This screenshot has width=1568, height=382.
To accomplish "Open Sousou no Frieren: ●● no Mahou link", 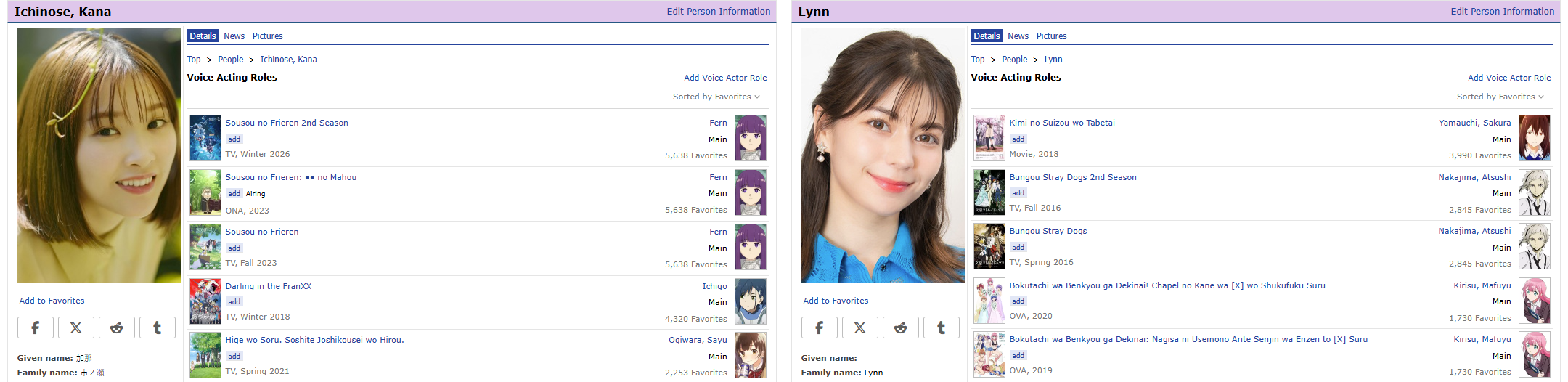I will pyautogui.click(x=291, y=177).
